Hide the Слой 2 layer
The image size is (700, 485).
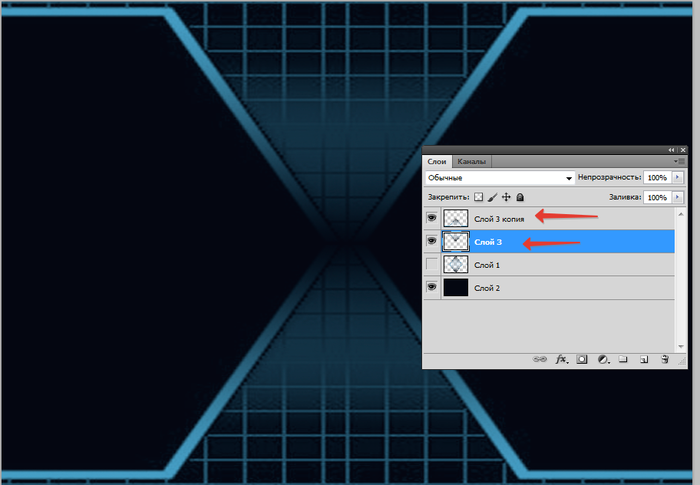click(432, 287)
